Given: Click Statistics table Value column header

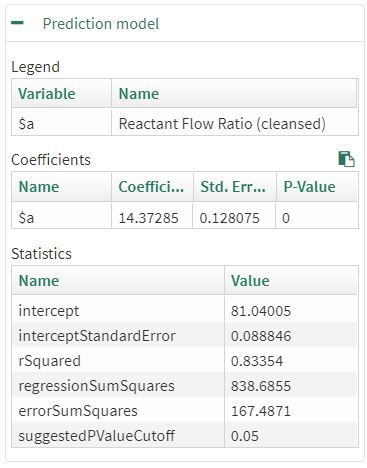Looking at the screenshot, I should 291,280.
